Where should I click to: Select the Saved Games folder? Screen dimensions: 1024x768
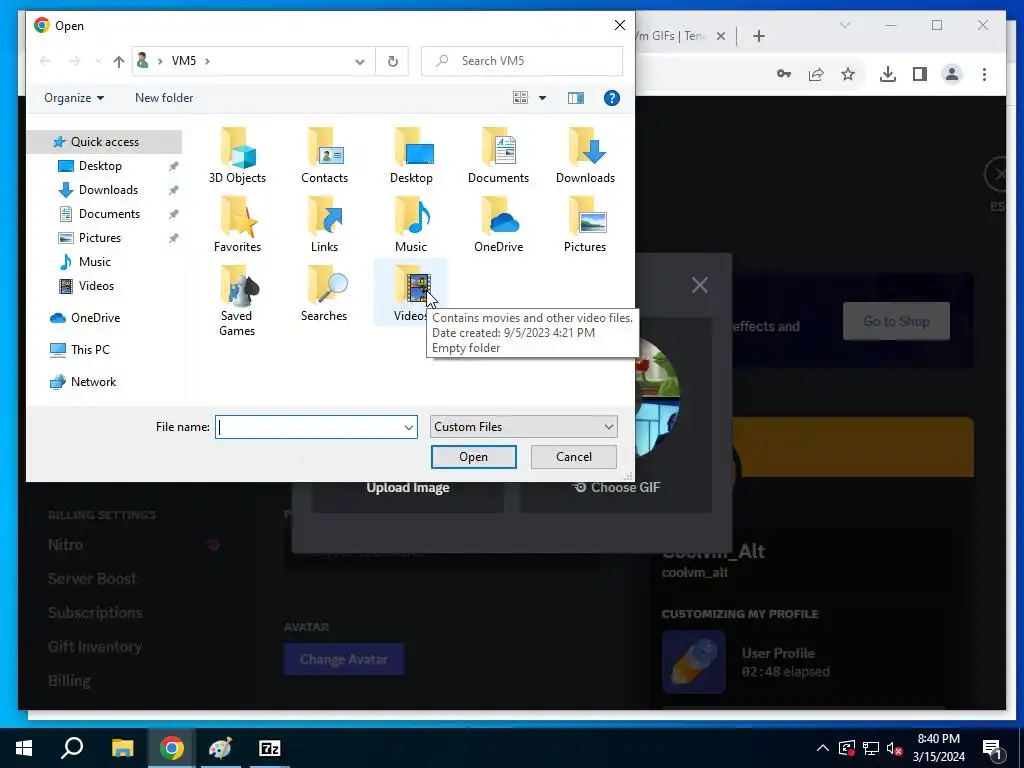click(x=237, y=301)
